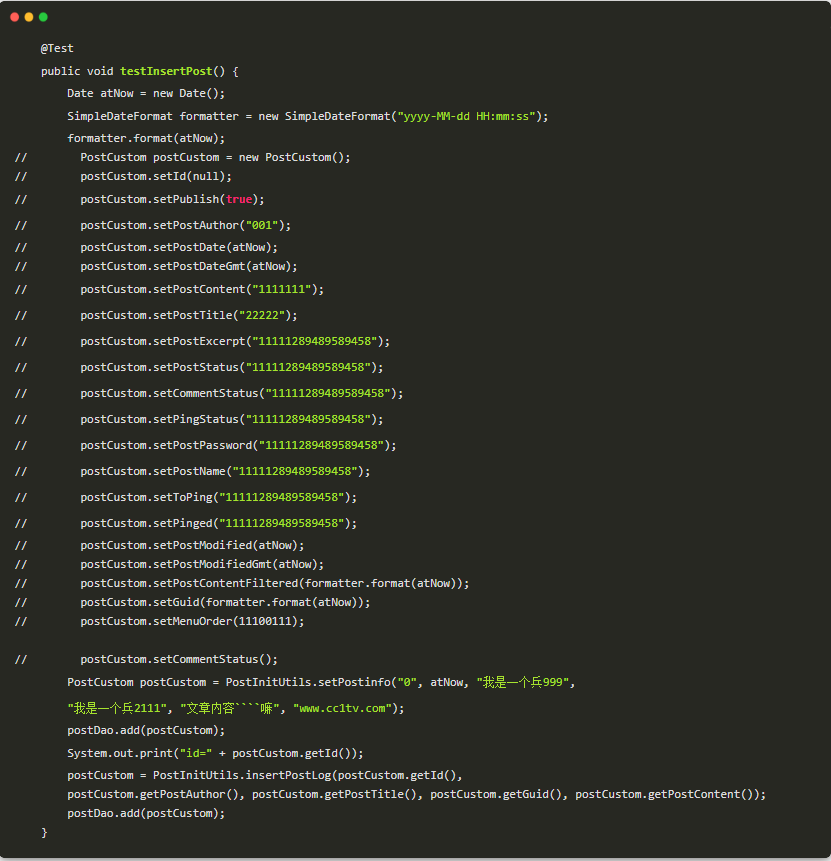Click the setPingStatus line
Screen dimensions: 831x861
click(232, 420)
